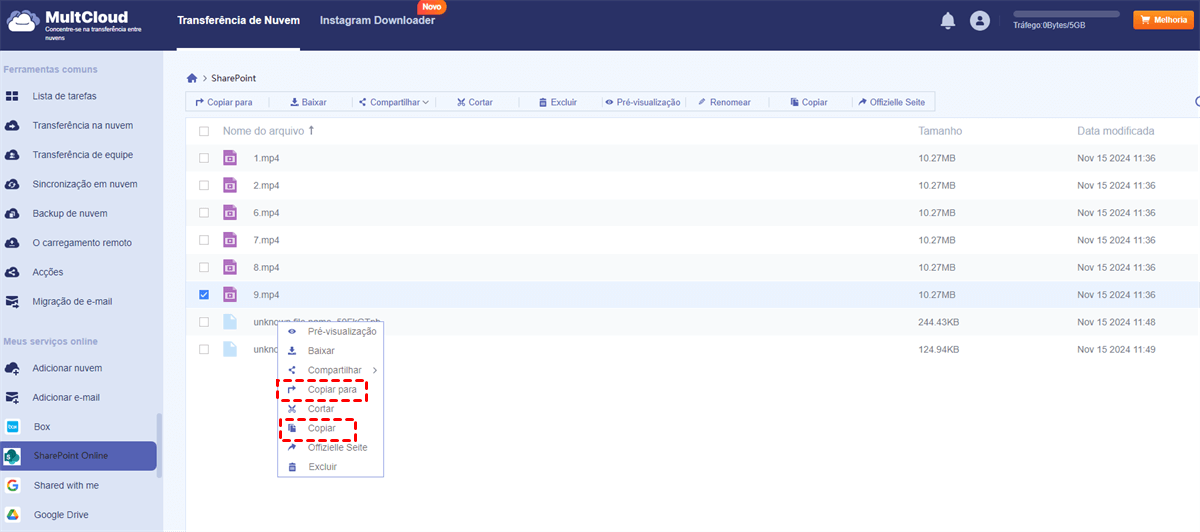The width and height of the screenshot is (1200, 532).
Task: Click SharePoint breadcrumb link
Action: 234,78
